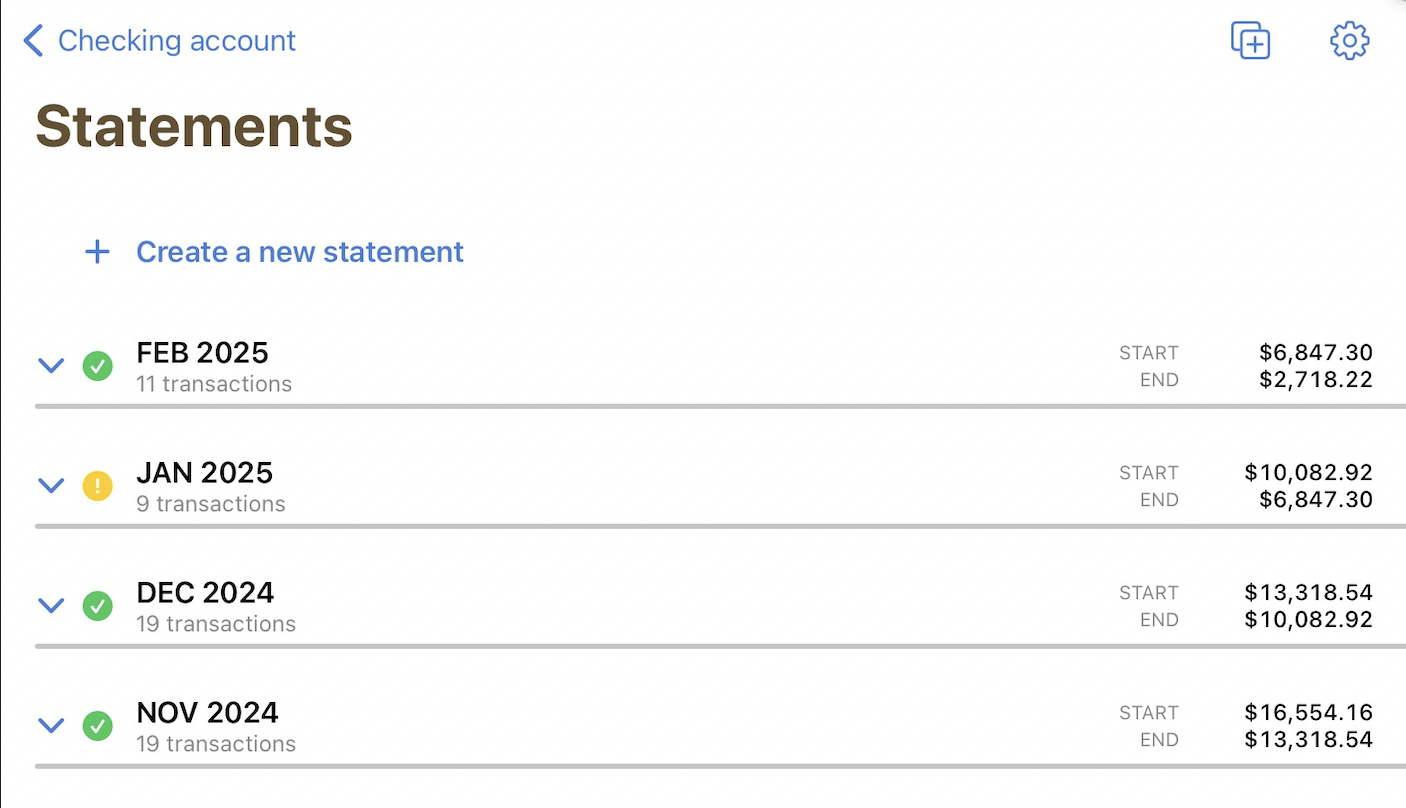Expand the FEB 2025 statement chevron
The height and width of the screenshot is (808, 1406).
[x=51, y=366]
